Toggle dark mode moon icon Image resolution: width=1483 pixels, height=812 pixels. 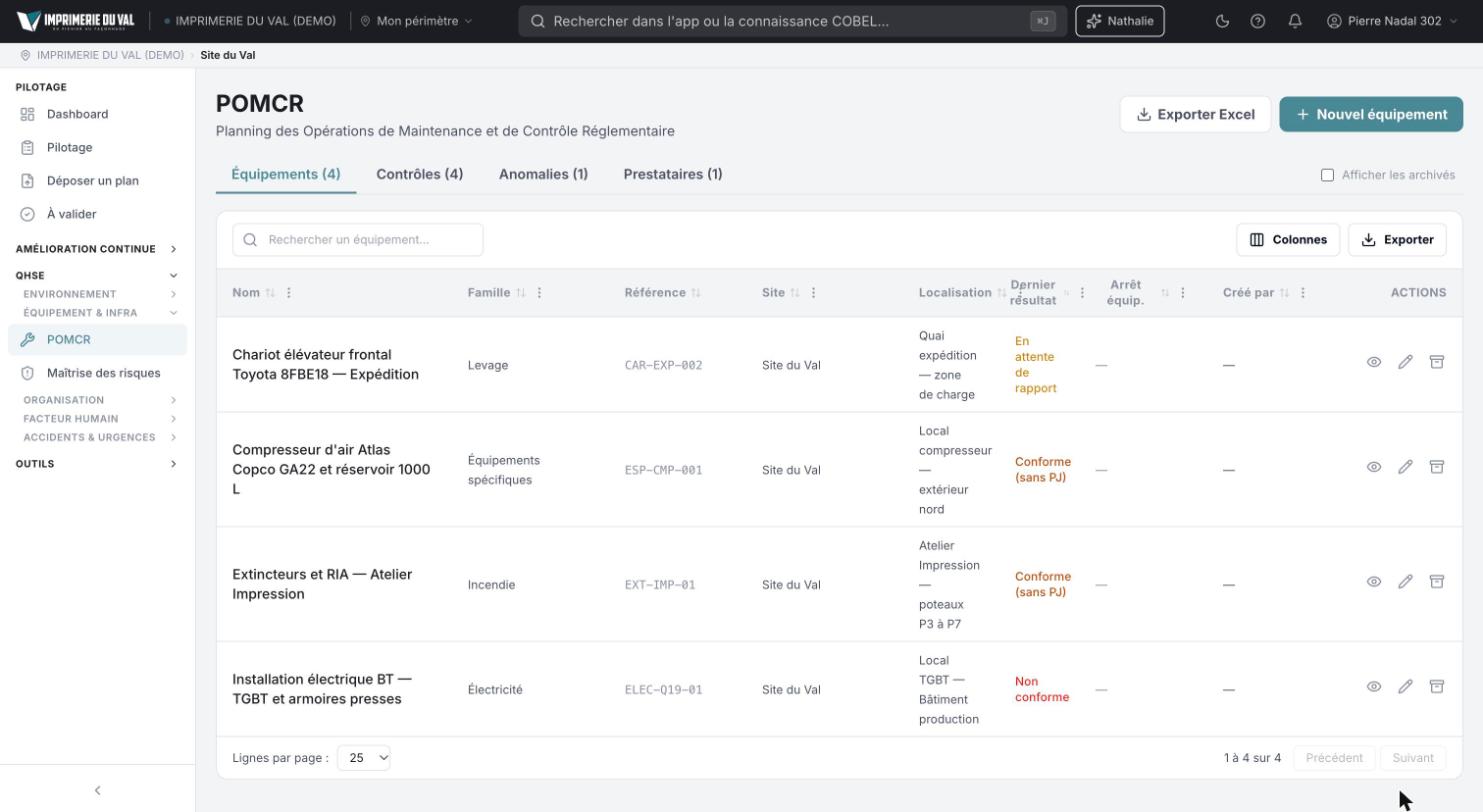[1222, 21]
